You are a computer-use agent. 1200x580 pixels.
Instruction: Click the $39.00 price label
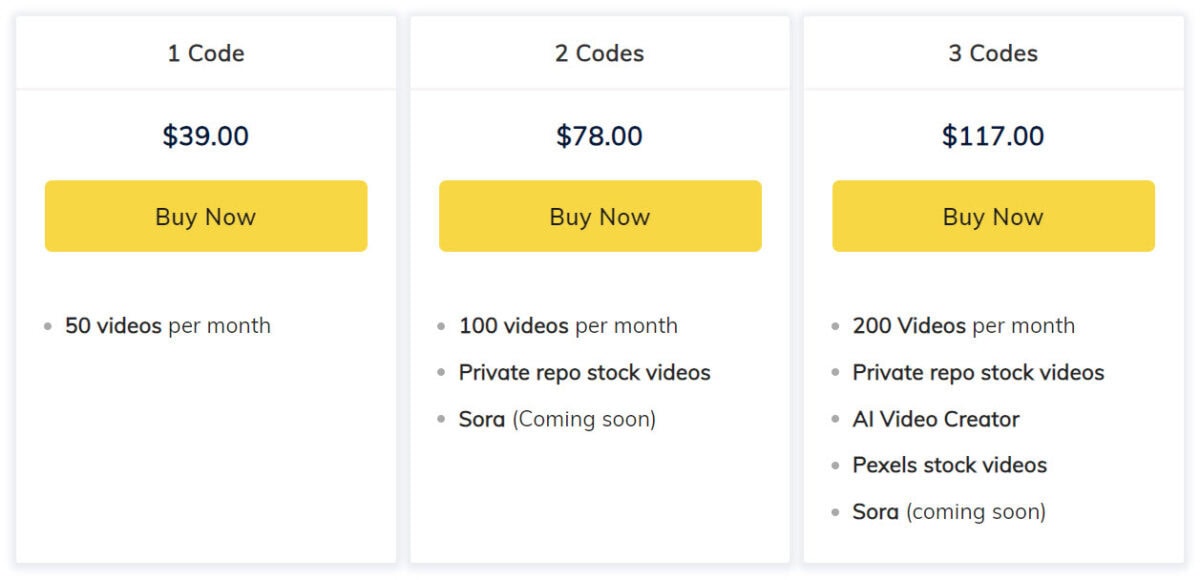tap(206, 136)
